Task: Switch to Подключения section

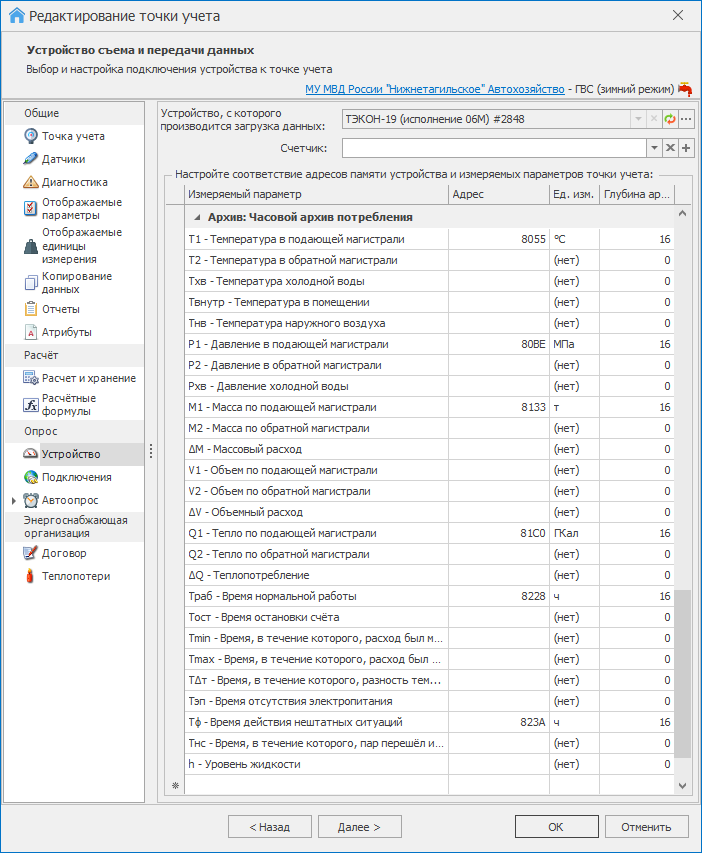Action: [77, 477]
